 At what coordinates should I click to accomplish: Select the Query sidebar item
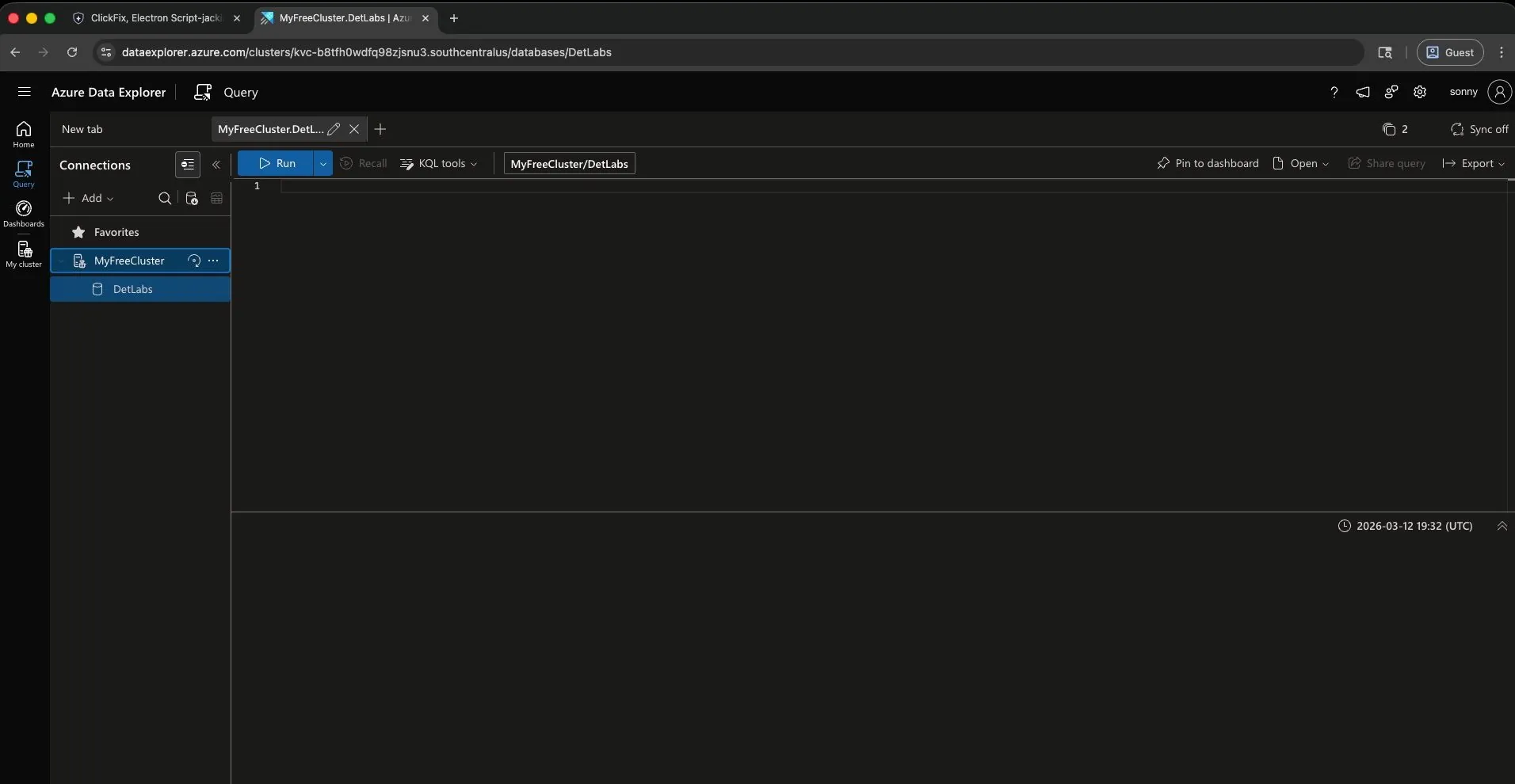(x=24, y=173)
